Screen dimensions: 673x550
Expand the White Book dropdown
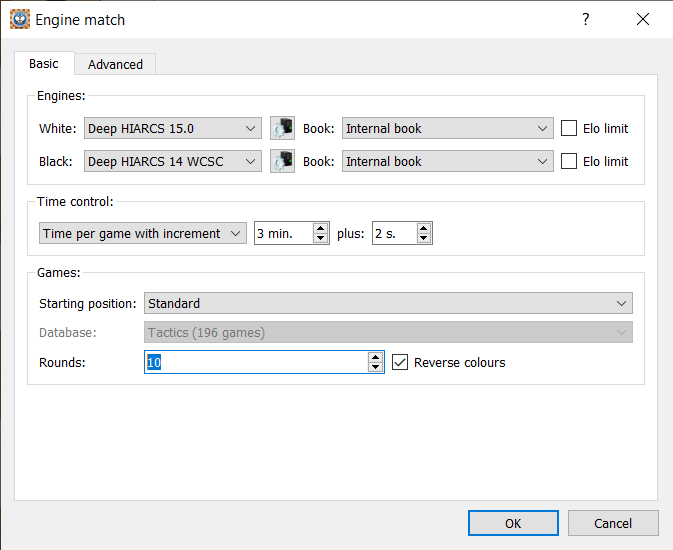447,128
